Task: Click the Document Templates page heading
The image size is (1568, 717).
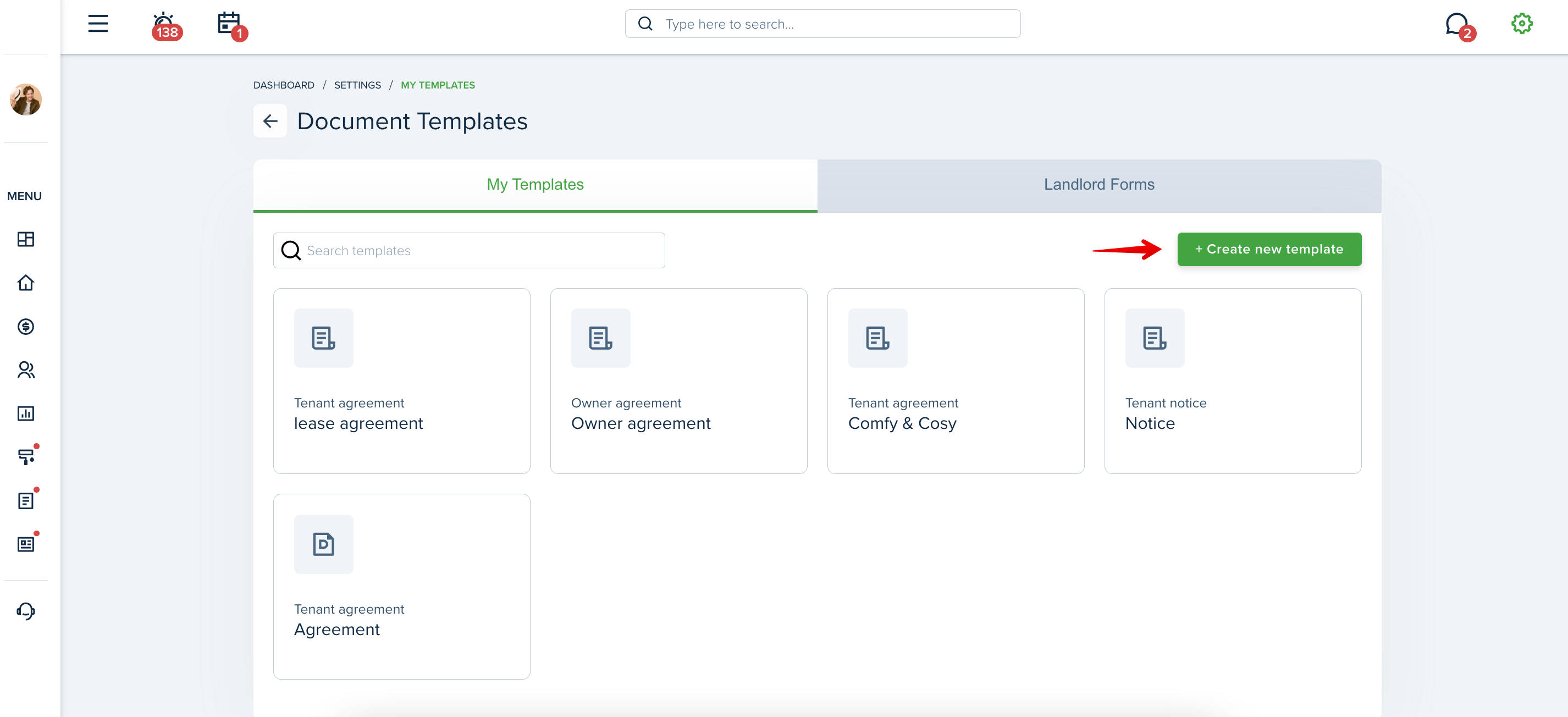Action: pyautogui.click(x=412, y=121)
